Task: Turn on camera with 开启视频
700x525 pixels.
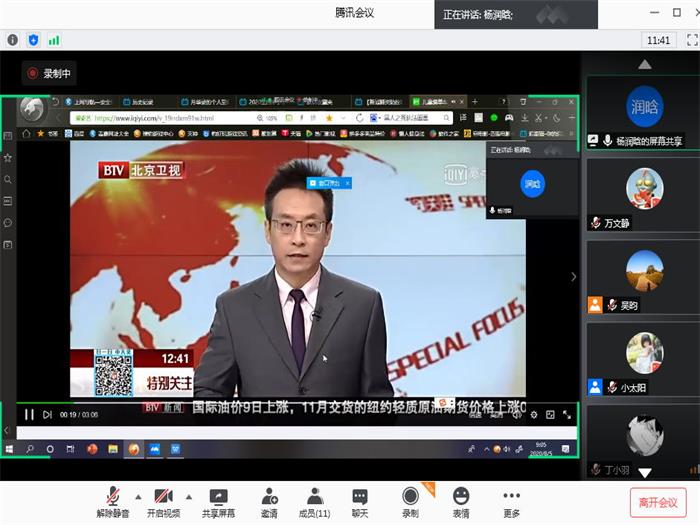Action: pos(164,502)
